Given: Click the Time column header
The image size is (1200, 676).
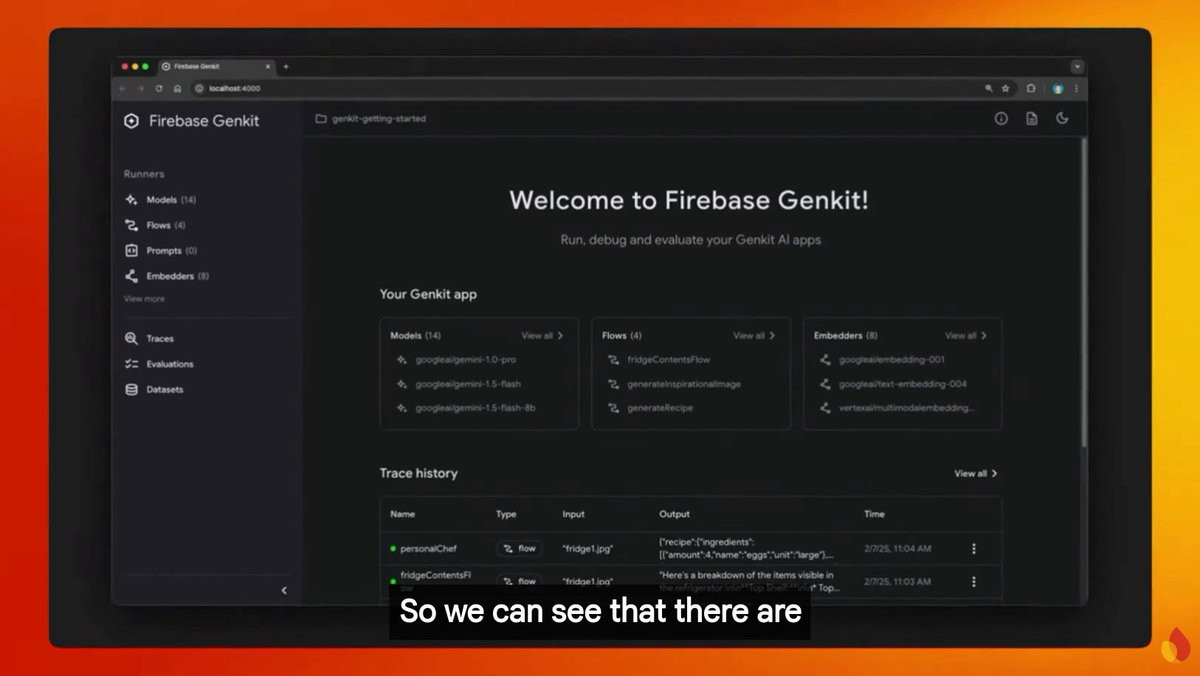Looking at the screenshot, I should tap(874, 514).
